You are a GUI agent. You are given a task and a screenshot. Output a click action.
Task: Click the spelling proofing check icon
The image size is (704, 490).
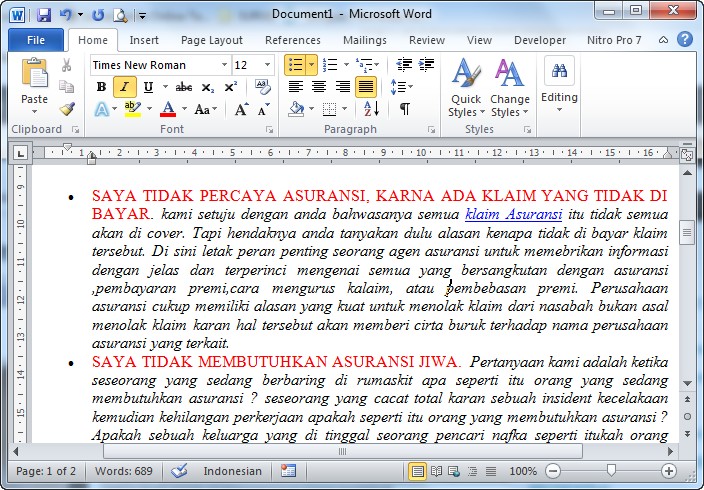point(179,471)
